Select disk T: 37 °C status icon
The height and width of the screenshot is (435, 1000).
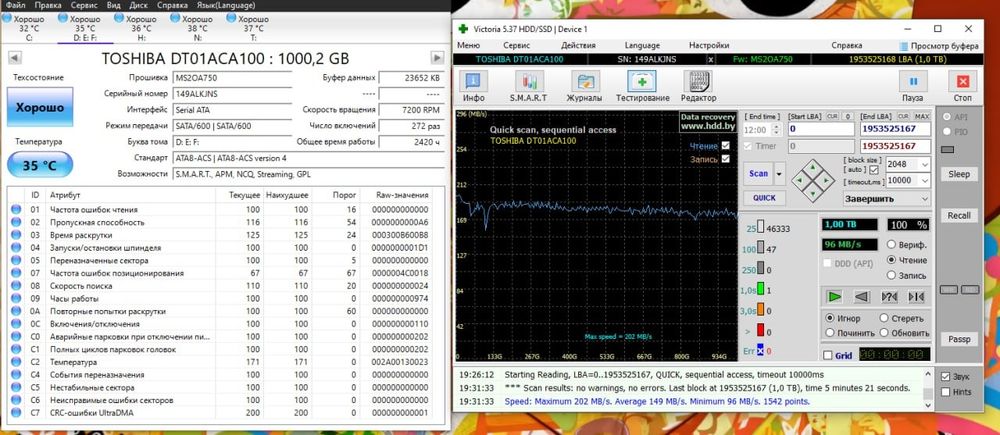click(x=232, y=19)
